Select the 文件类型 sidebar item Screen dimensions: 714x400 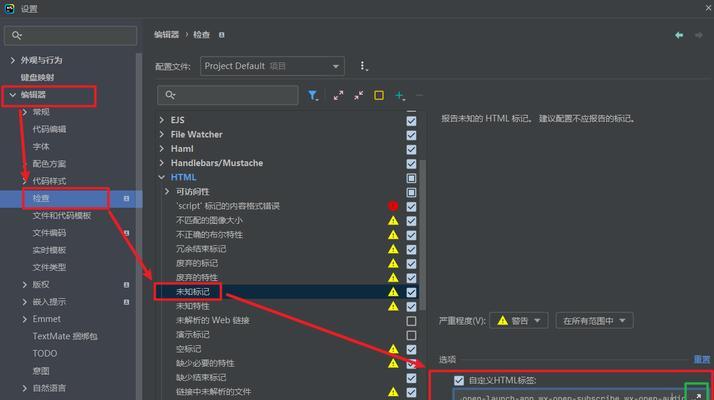pos(49,267)
